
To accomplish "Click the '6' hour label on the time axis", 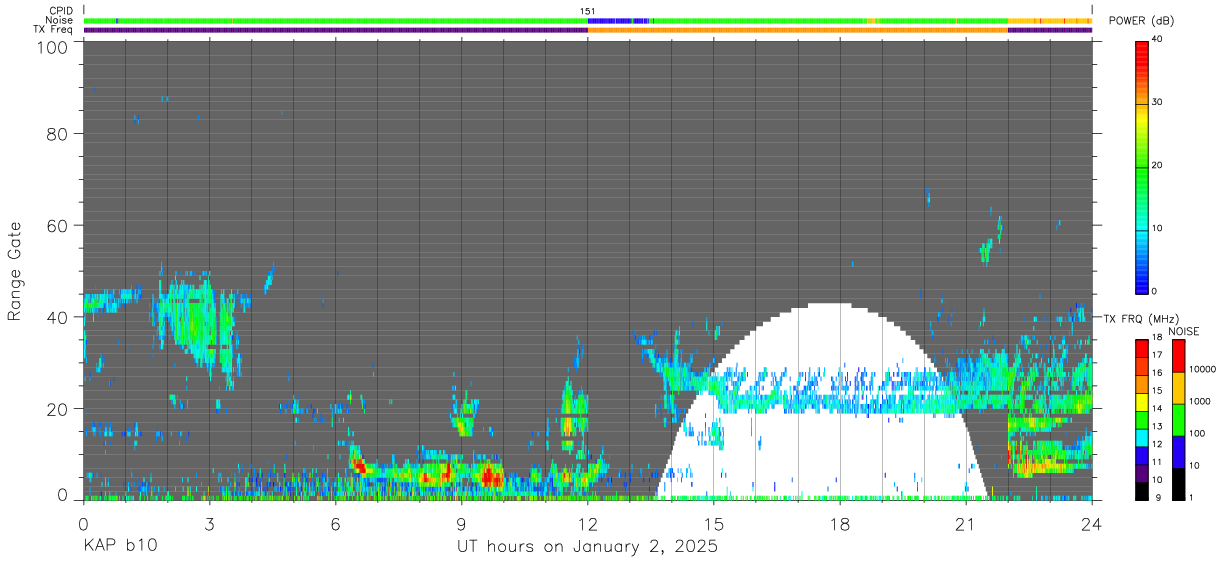I will coord(335,523).
